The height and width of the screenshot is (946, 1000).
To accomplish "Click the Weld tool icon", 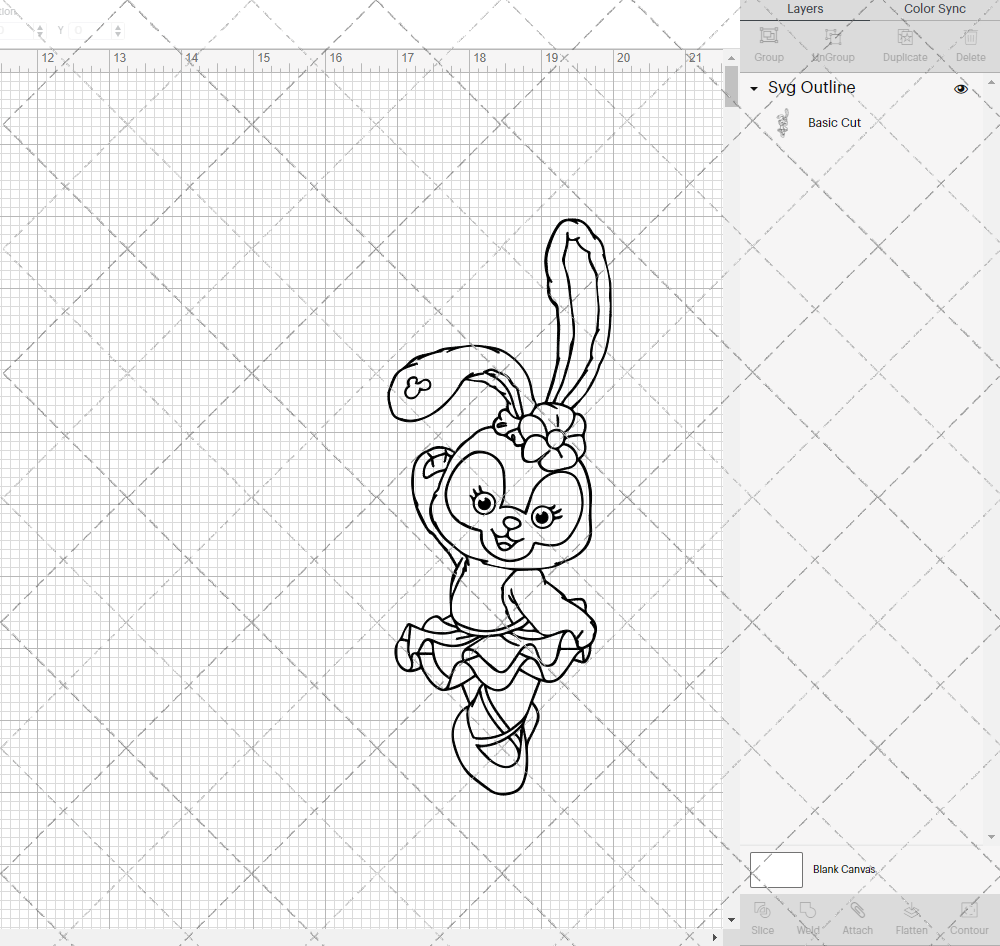I will [807, 910].
